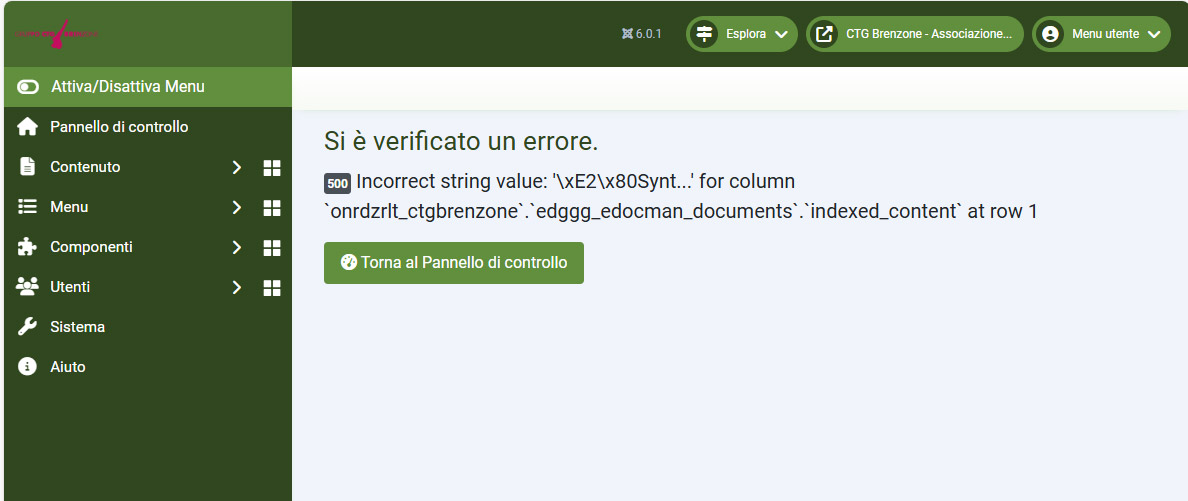Open the Contenuto dashboard grid icon
Viewport: 1188px width, 501px height.
click(x=272, y=167)
